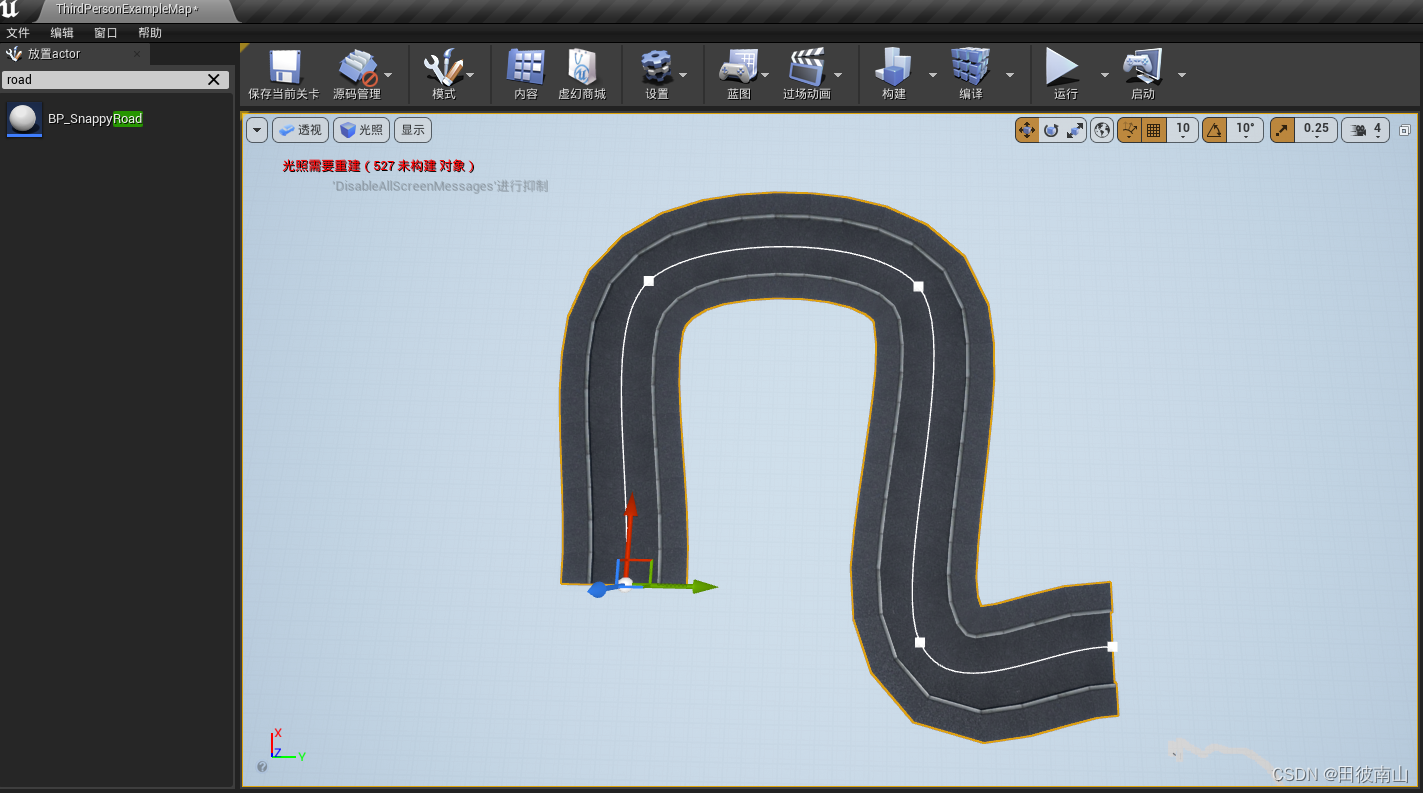Click the Save Current Level floppy icon
This screenshot has width=1423, height=793.
[x=284, y=67]
